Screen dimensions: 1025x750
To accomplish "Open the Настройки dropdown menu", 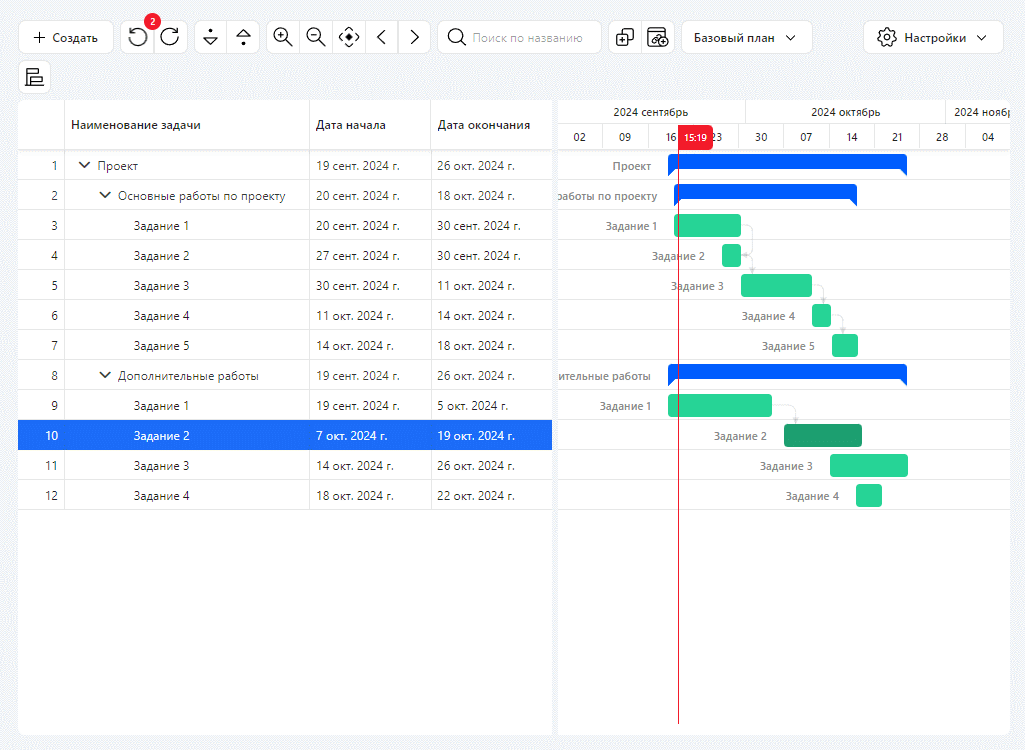I will 933,37.
